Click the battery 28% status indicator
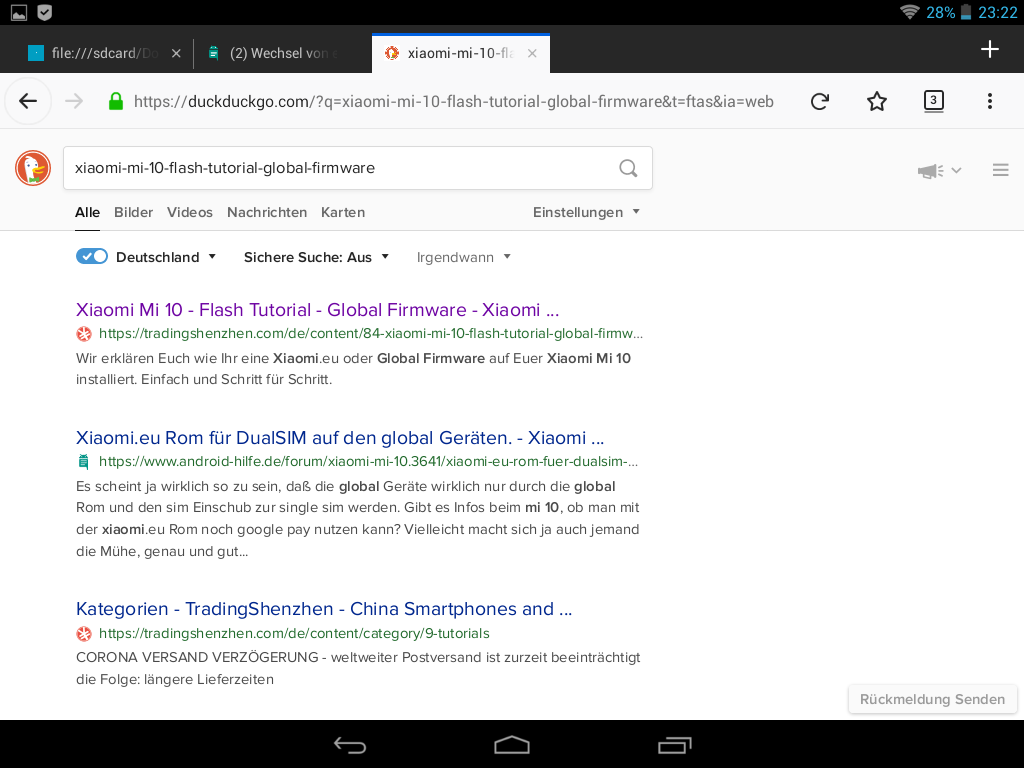 (948, 12)
